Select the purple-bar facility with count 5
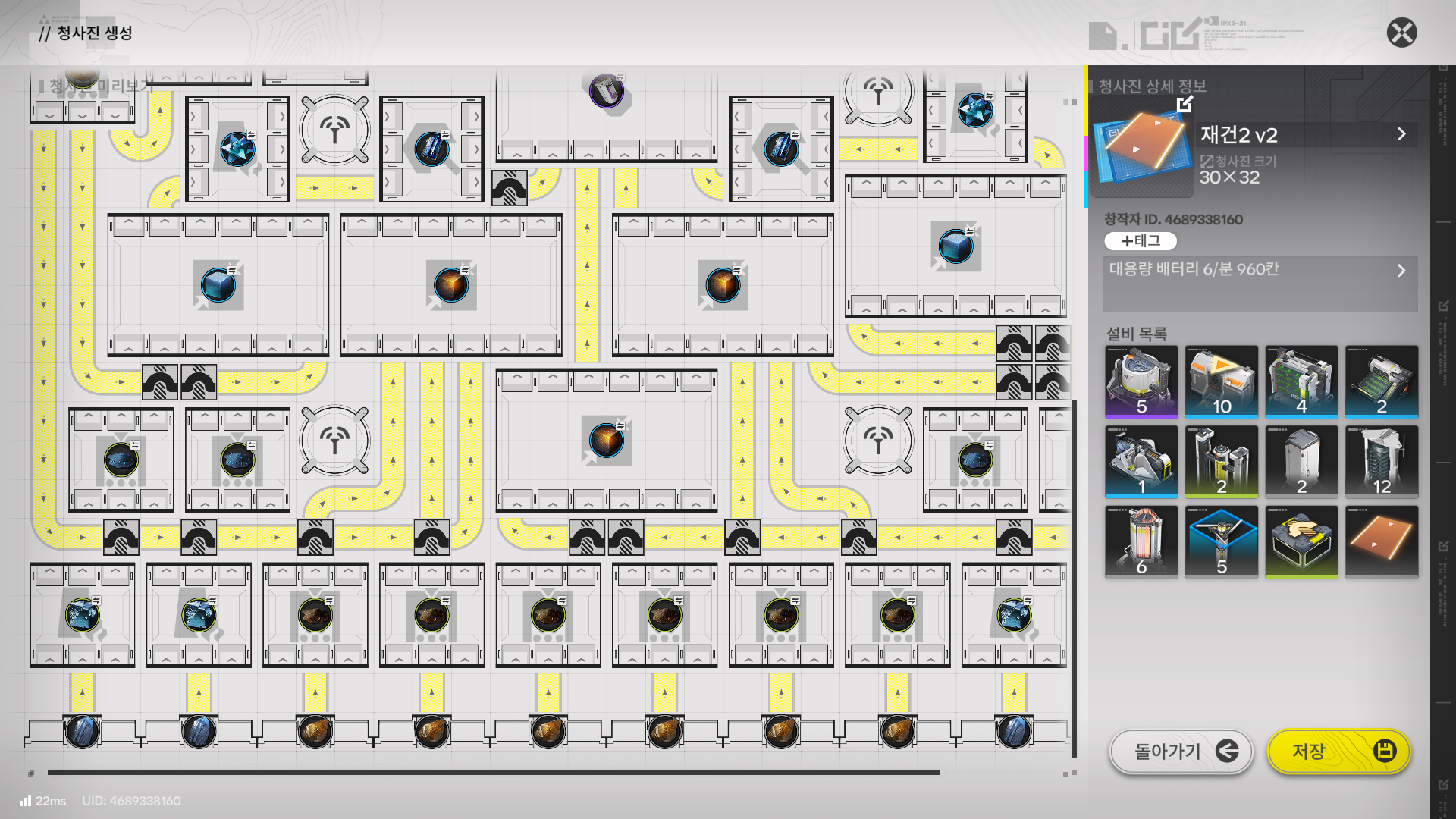Screen dimensions: 1456x819 [1141, 381]
